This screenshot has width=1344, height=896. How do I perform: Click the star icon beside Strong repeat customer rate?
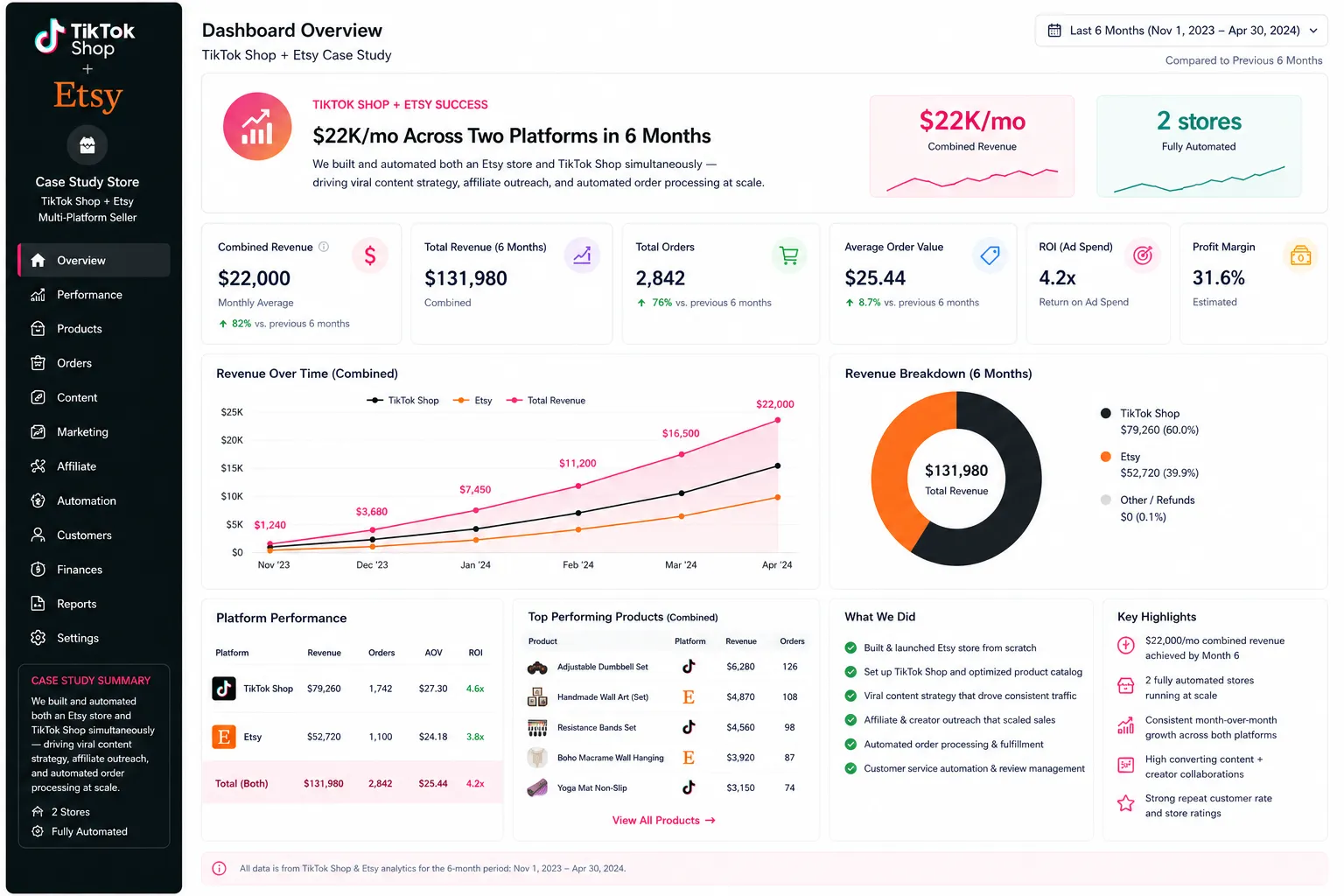point(1126,802)
